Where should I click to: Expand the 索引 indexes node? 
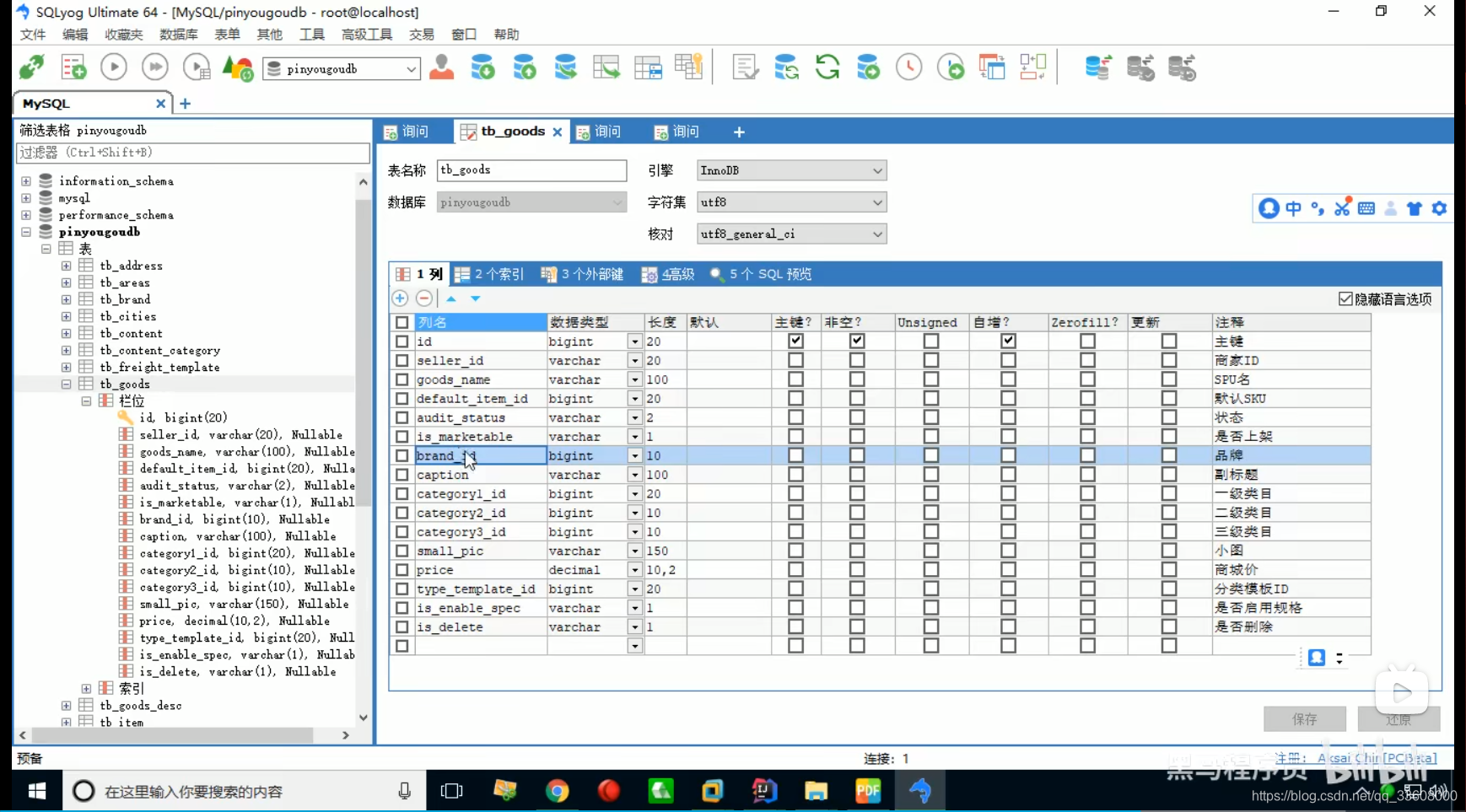point(86,689)
